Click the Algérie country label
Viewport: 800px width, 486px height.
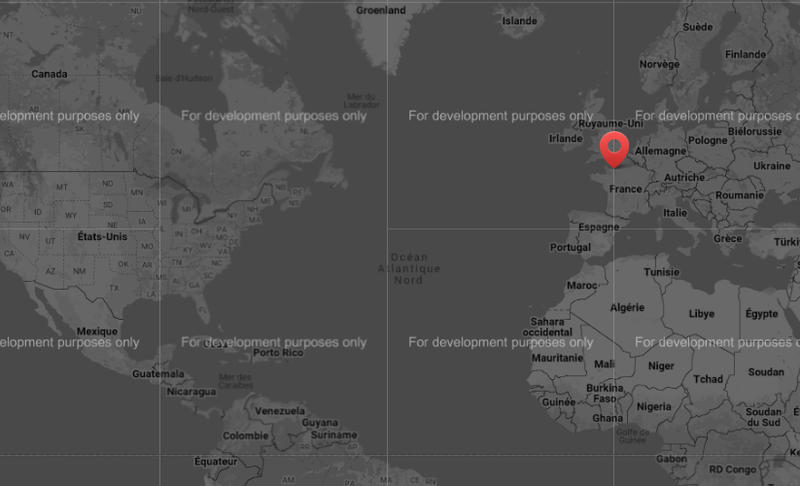pos(627,307)
